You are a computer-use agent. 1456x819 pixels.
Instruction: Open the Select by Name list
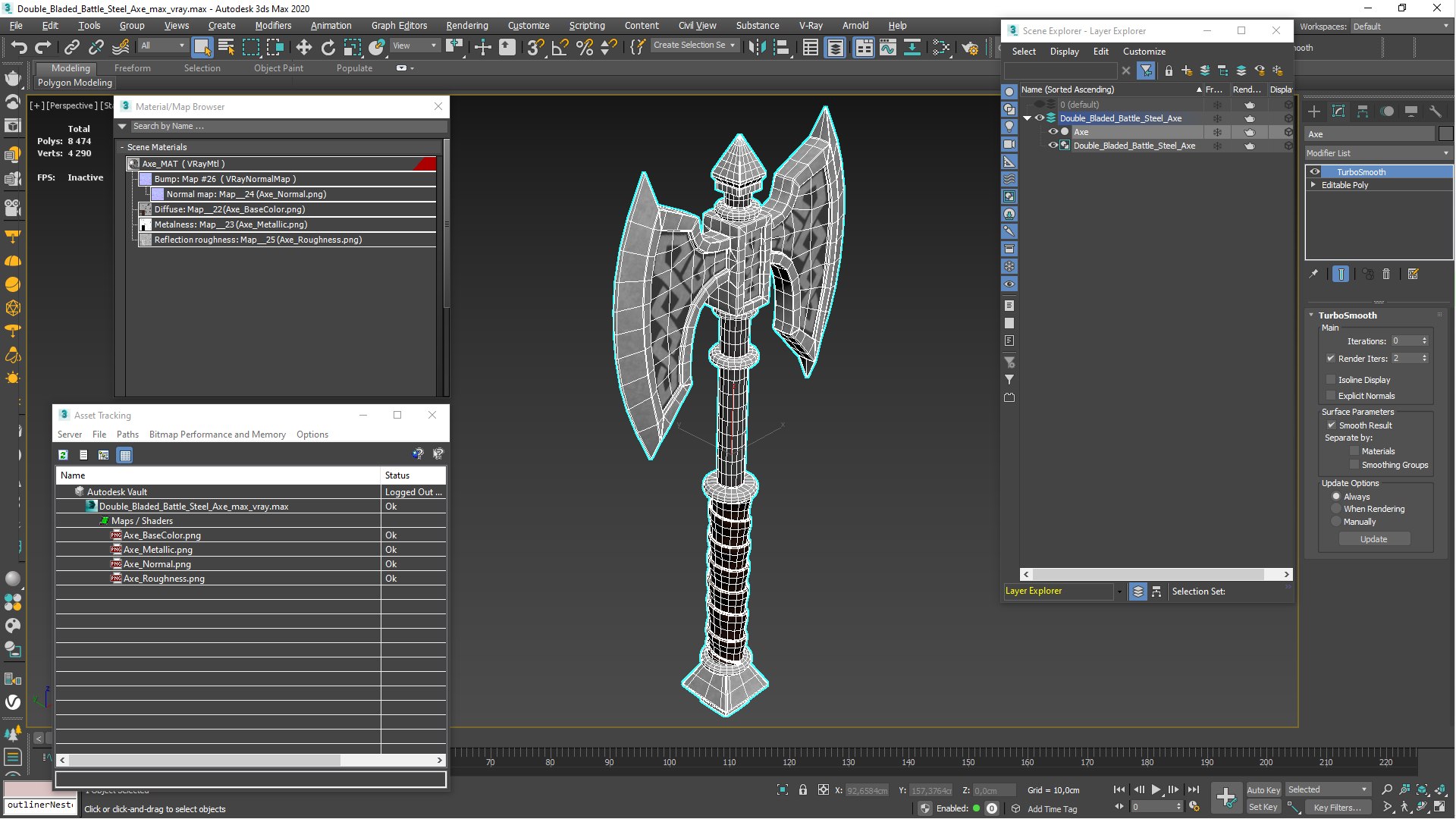pyautogui.click(x=226, y=47)
